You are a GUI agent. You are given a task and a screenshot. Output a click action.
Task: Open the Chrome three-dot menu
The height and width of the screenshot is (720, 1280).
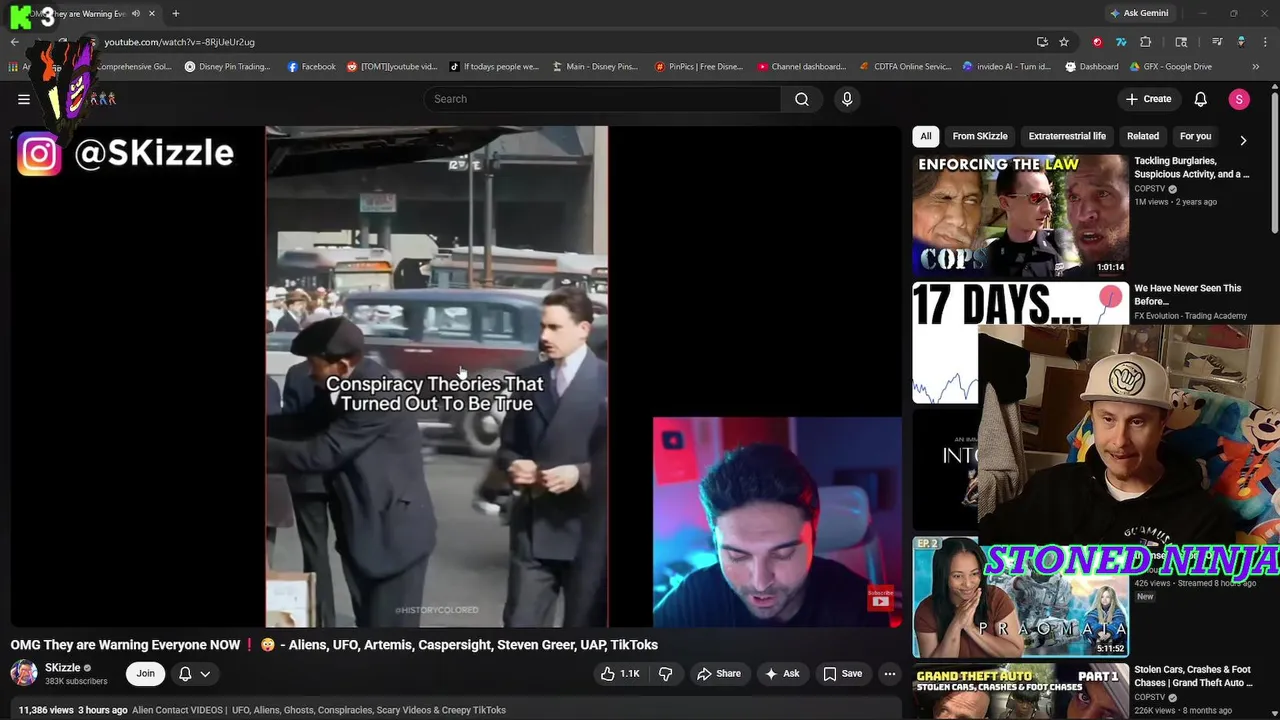click(1266, 42)
